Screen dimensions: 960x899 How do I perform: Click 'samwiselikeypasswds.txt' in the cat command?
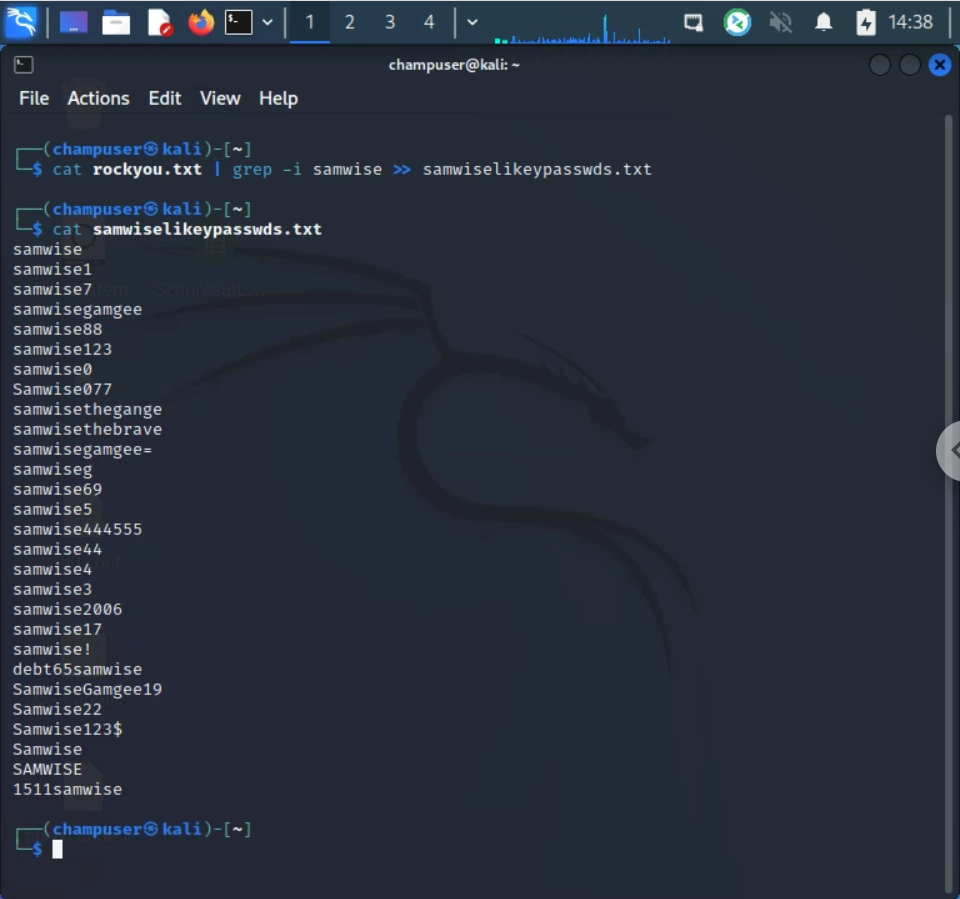tap(207, 229)
